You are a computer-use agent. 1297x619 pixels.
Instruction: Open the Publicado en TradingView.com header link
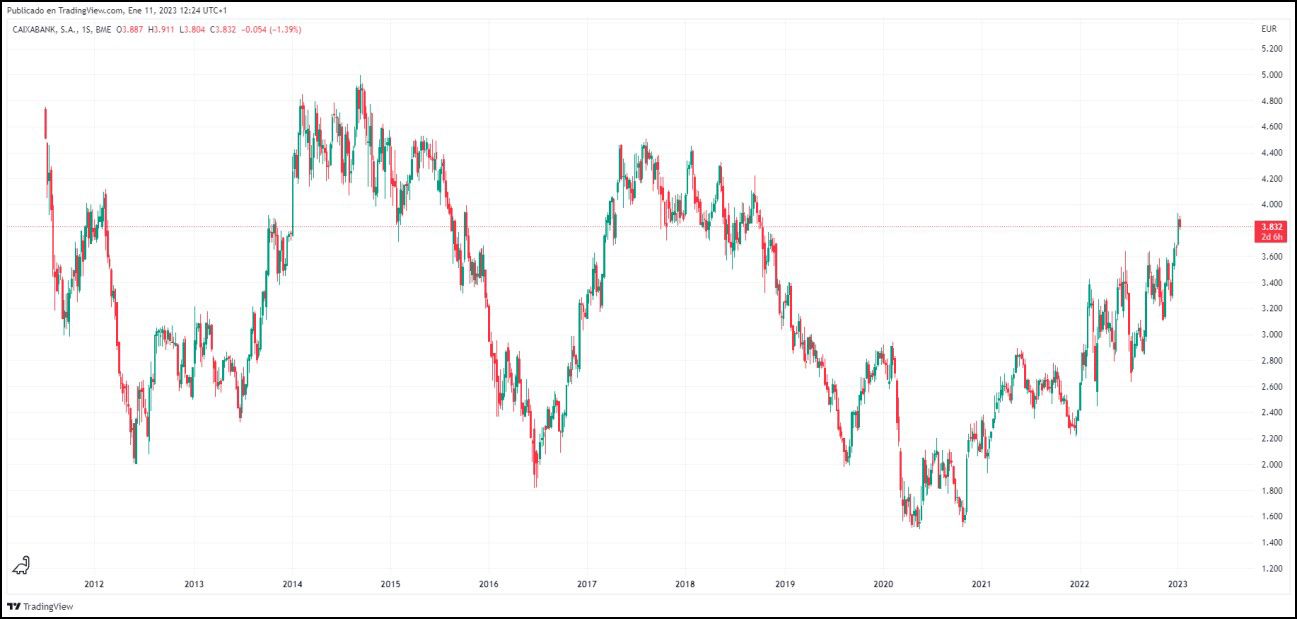(66, 12)
